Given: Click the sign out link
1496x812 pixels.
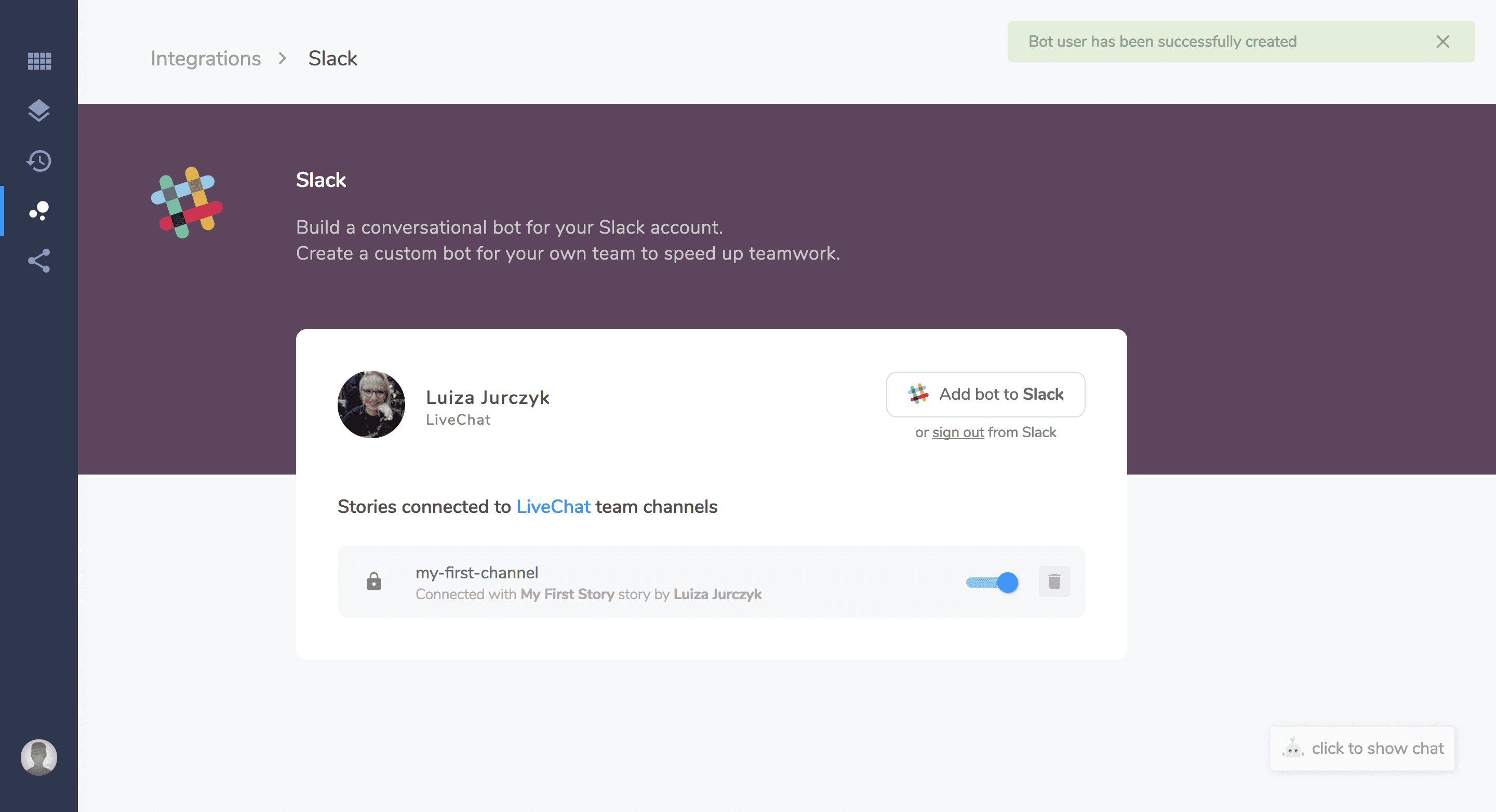Looking at the screenshot, I should click(958, 432).
